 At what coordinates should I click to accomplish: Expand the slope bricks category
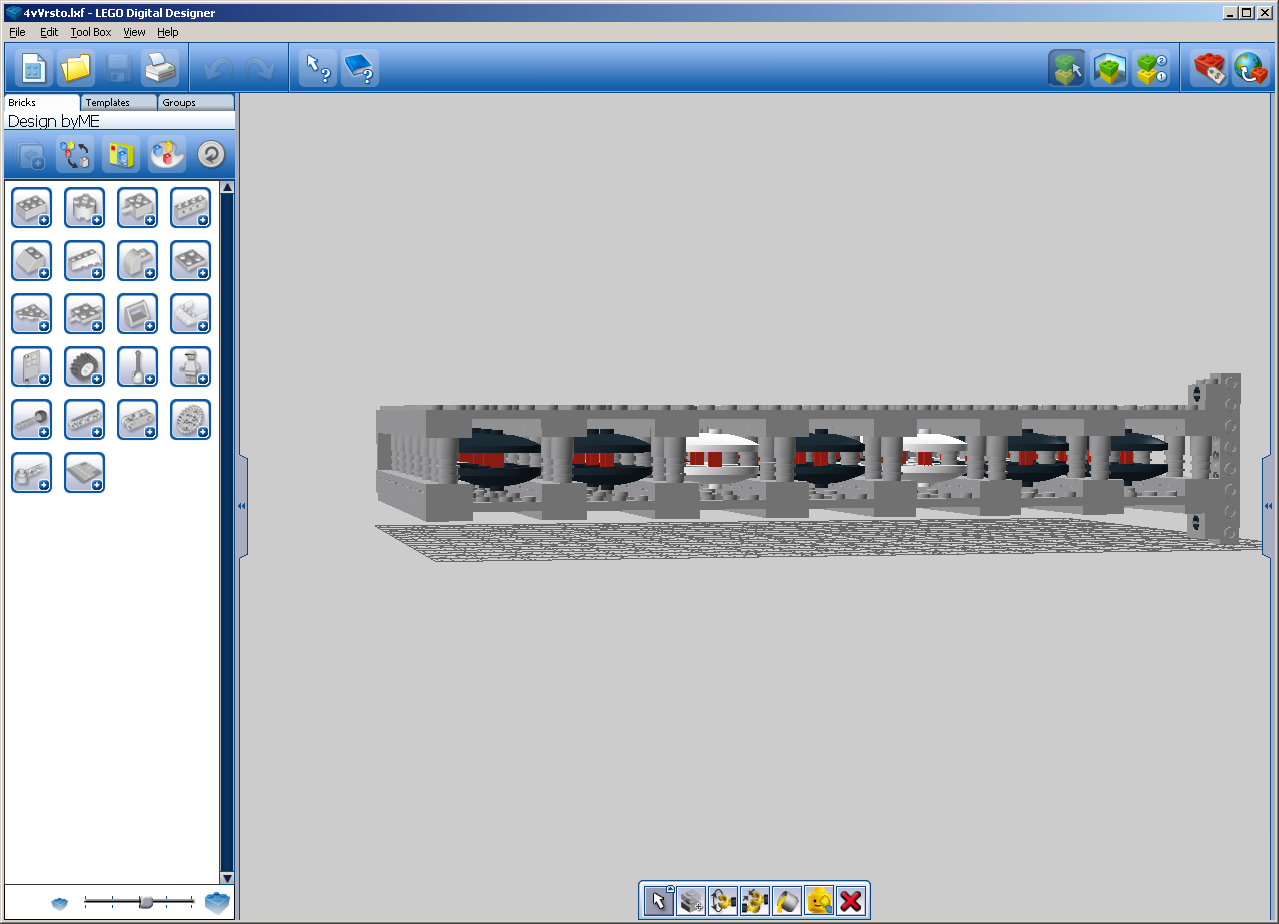(32, 260)
